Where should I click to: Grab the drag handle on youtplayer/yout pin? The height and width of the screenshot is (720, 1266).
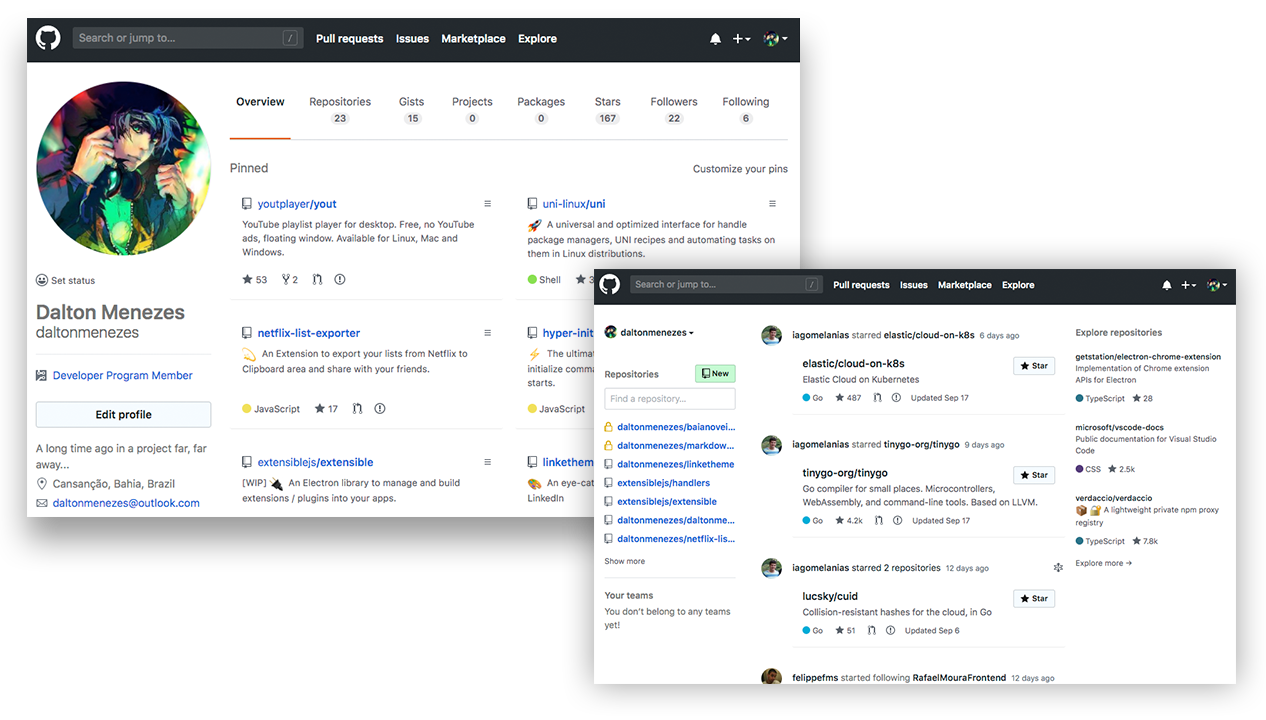pos(488,204)
